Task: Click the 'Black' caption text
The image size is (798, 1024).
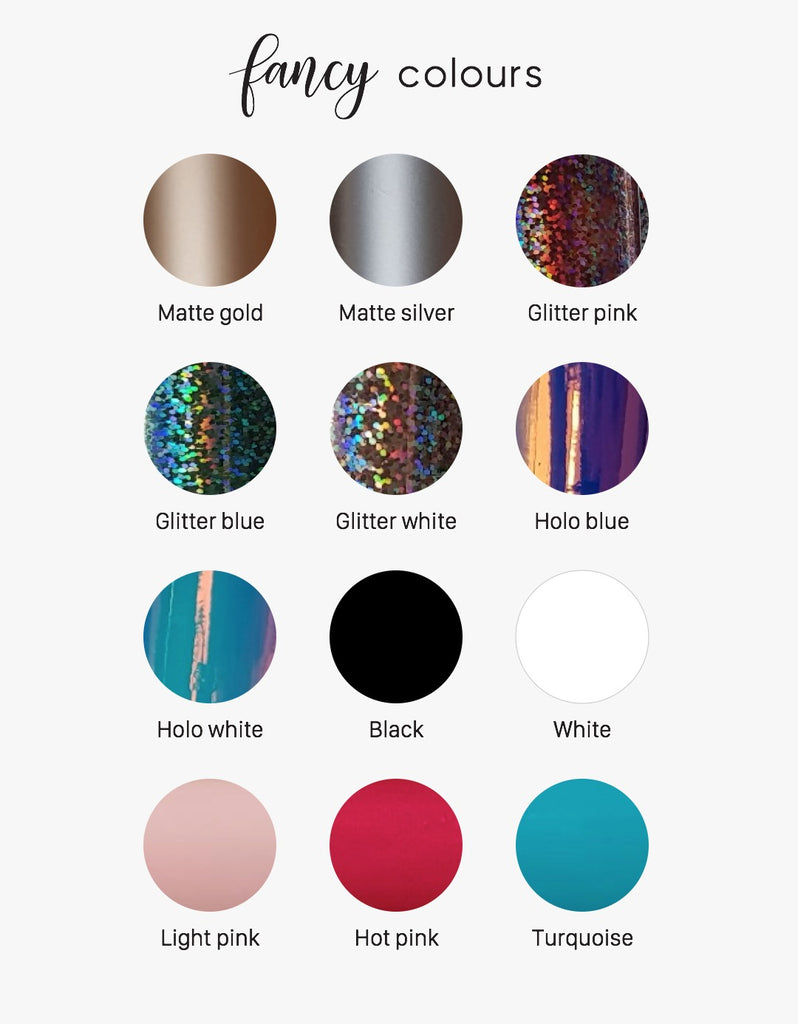Action: point(396,729)
